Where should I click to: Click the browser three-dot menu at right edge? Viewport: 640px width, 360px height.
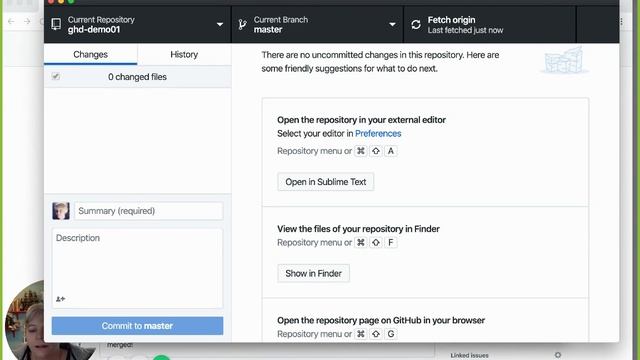[621, 22]
